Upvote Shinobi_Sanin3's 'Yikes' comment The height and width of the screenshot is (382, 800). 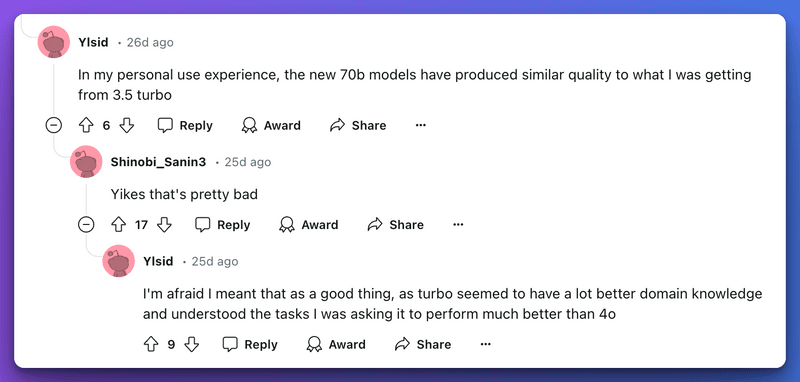[118, 224]
